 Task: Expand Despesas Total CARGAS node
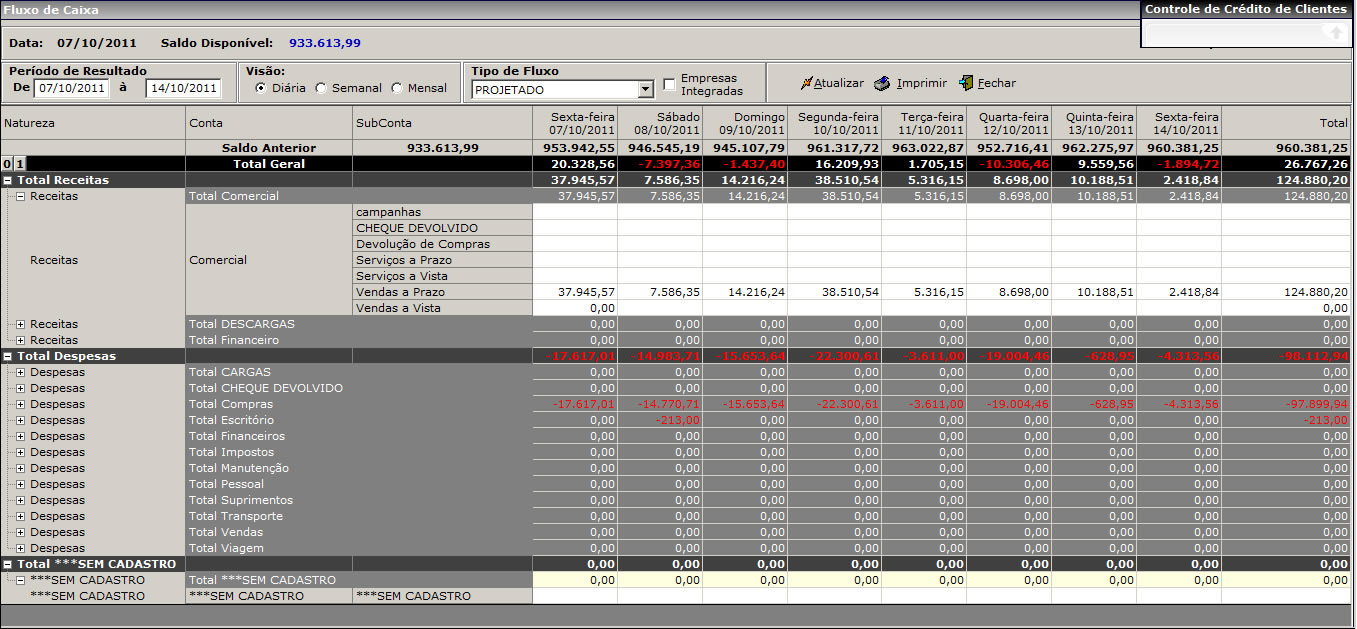tap(21, 372)
